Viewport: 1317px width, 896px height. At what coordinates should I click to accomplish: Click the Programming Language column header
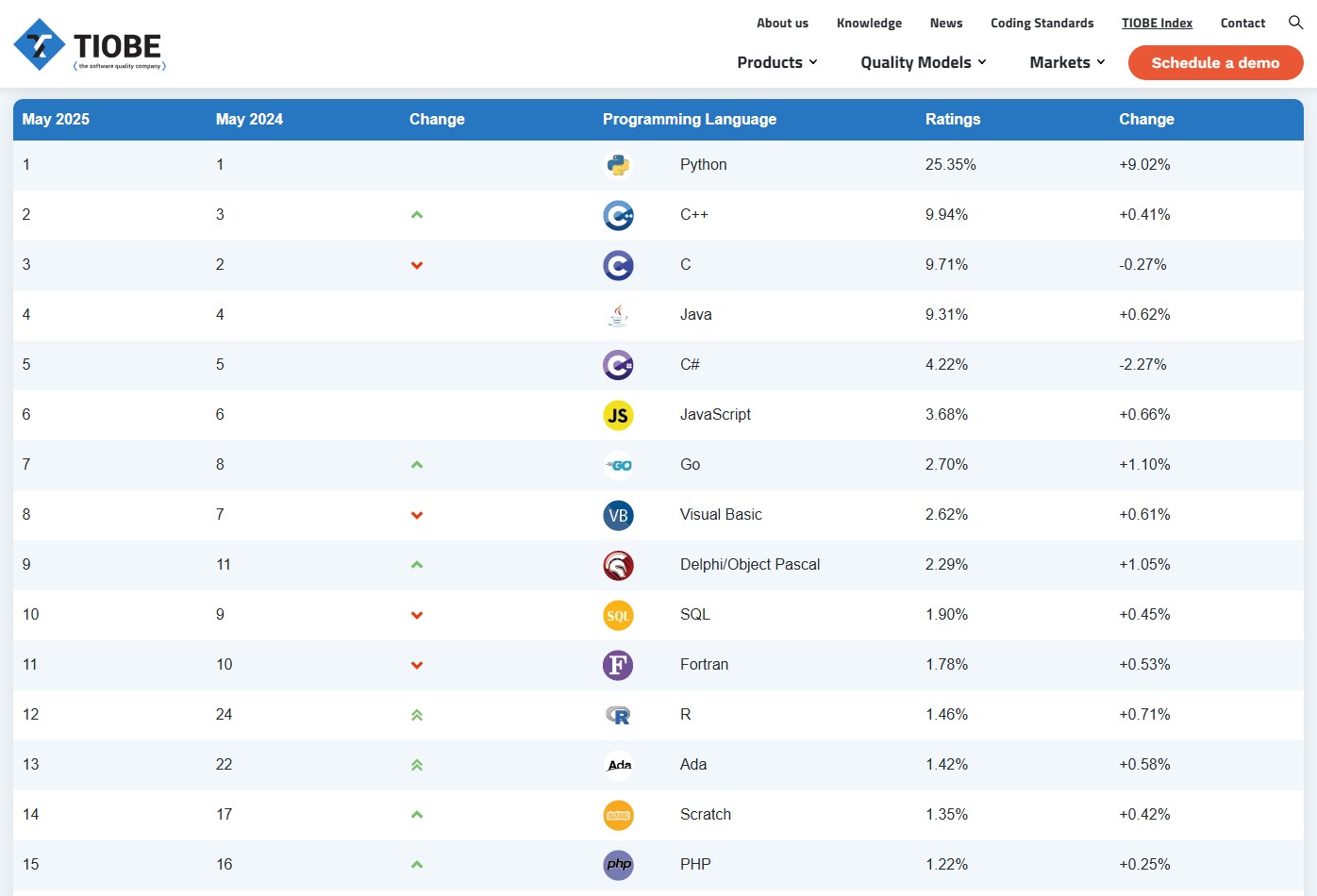[690, 119]
